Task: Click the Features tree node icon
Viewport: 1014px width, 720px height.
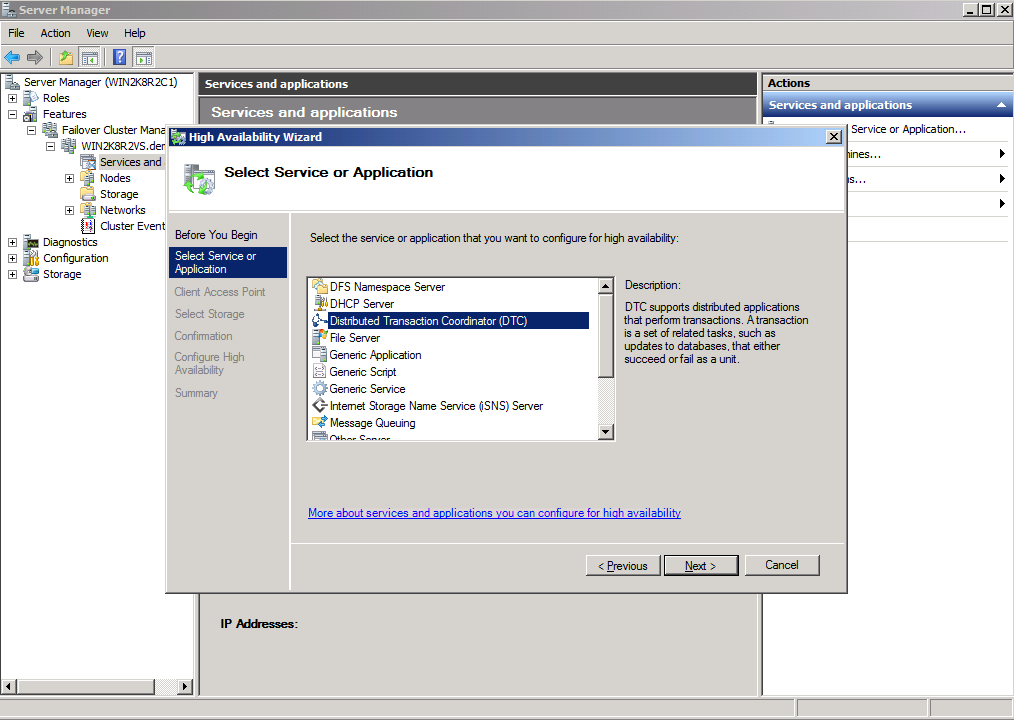Action: coord(30,115)
